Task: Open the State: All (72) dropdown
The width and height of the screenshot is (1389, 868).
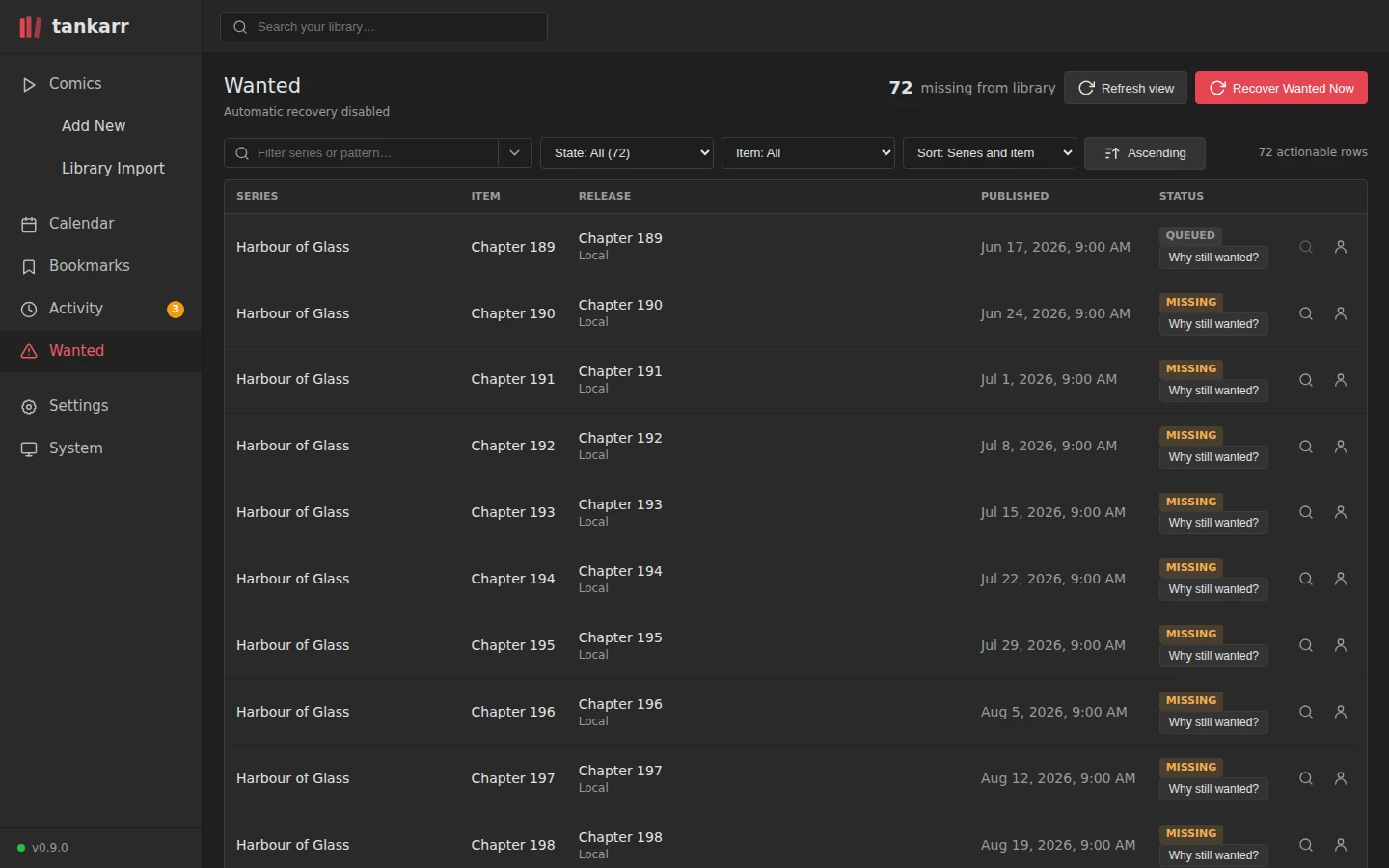Action: 627,153
